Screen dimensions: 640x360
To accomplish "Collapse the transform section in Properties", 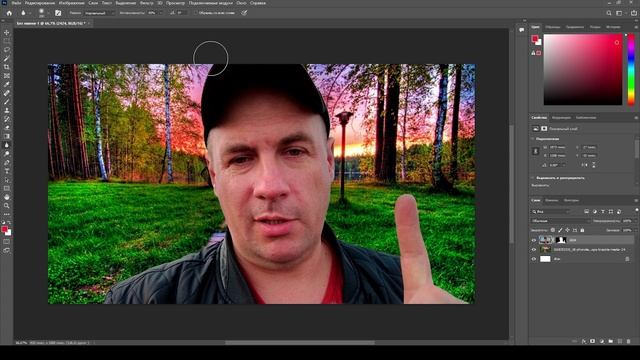I will [533, 139].
